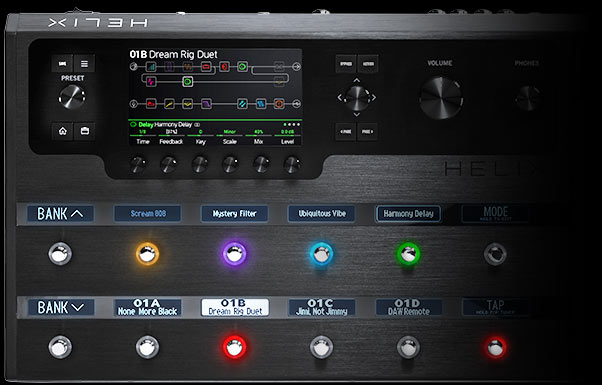
Task: Push the ACTION button above the joystick
Action: pos(368,64)
